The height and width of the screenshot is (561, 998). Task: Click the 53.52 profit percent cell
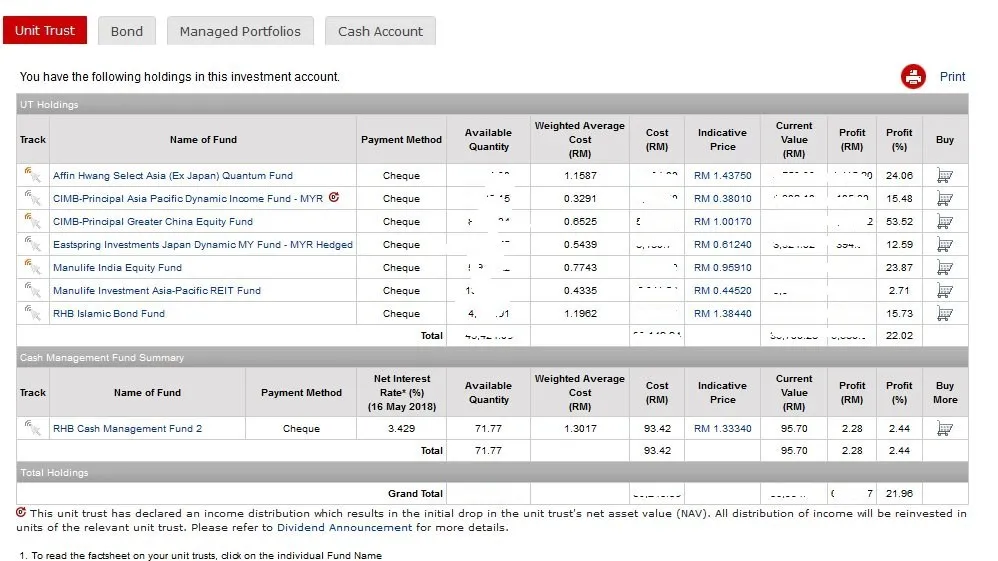point(899,221)
